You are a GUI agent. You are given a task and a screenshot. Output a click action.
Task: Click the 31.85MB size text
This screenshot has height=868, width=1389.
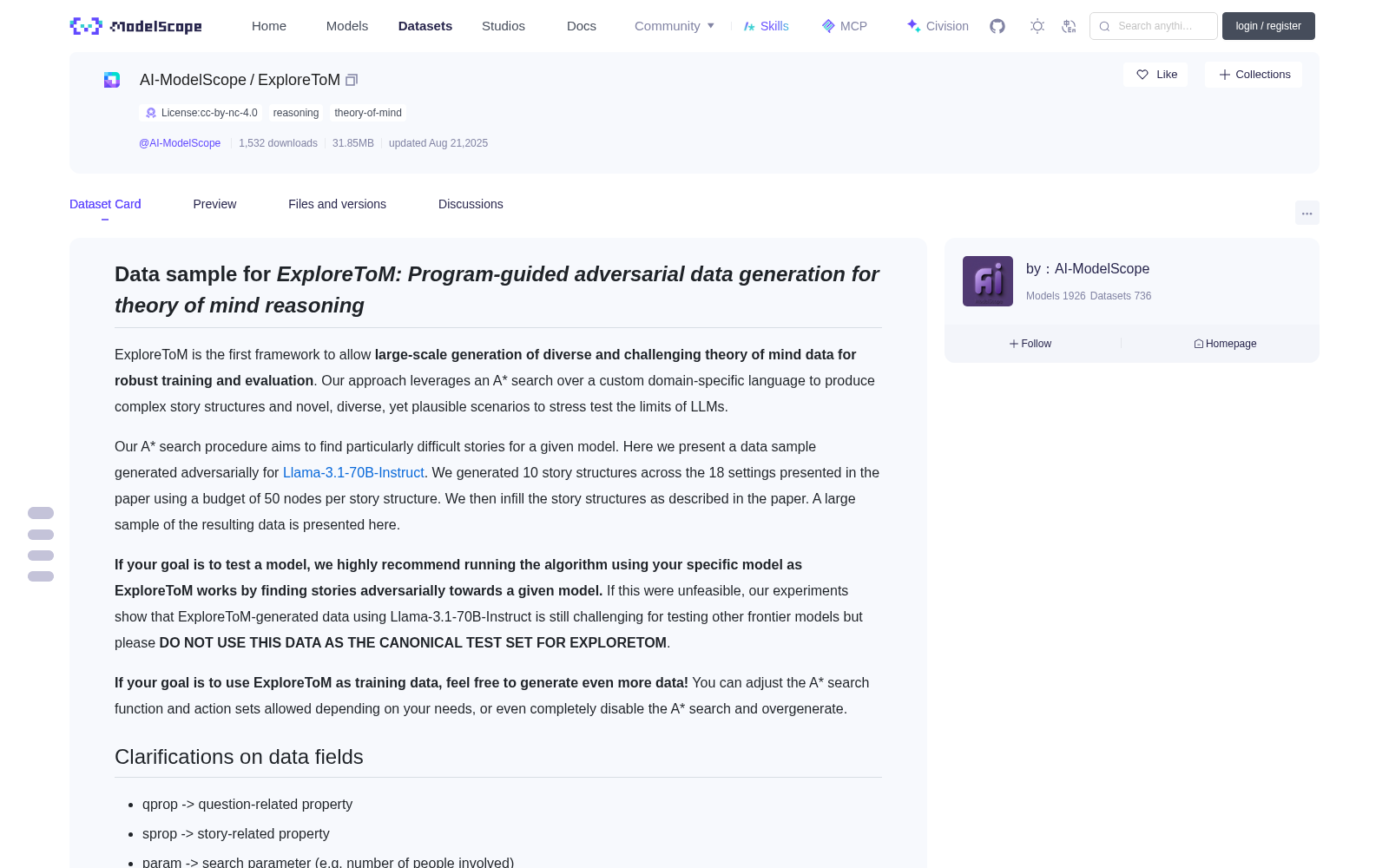point(353,143)
